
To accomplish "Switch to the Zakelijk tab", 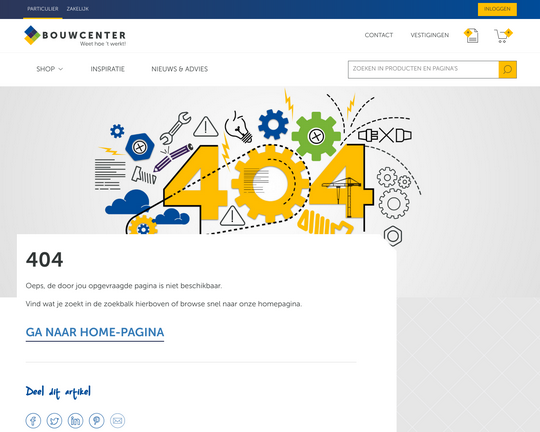I will click(77, 9).
